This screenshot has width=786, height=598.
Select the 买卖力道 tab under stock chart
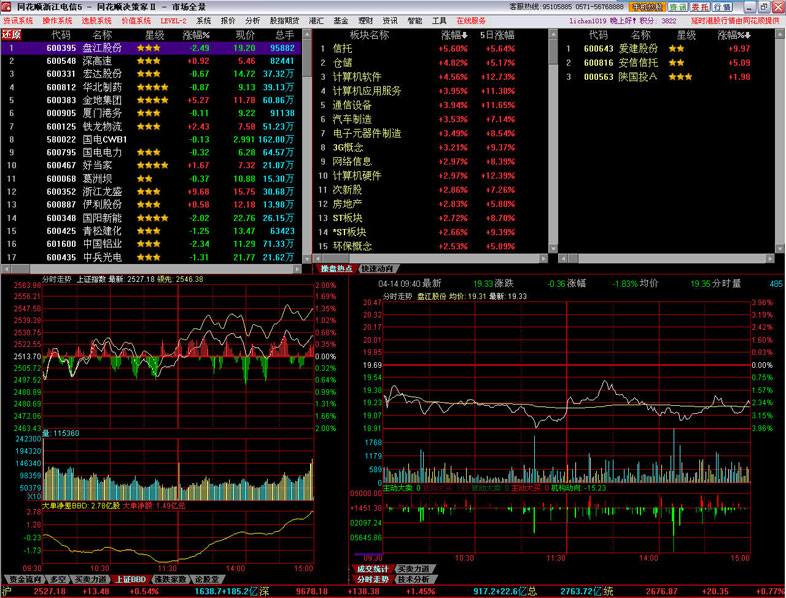(415, 569)
